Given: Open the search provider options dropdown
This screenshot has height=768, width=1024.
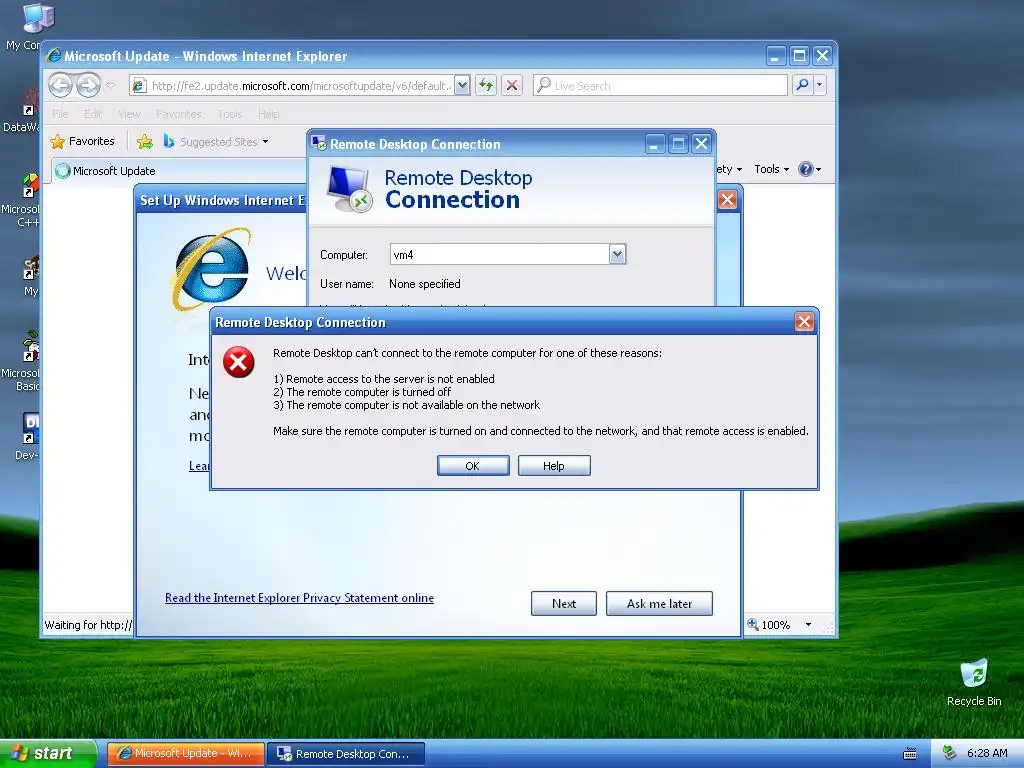Looking at the screenshot, I should [819, 85].
